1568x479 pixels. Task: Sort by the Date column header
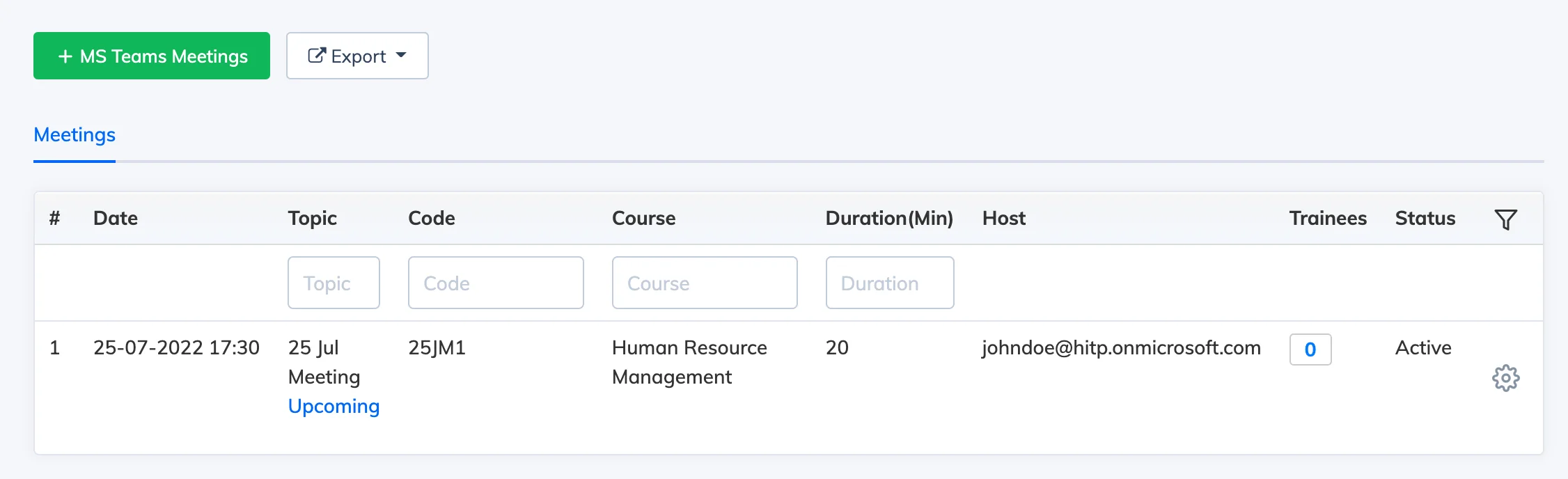pos(116,218)
